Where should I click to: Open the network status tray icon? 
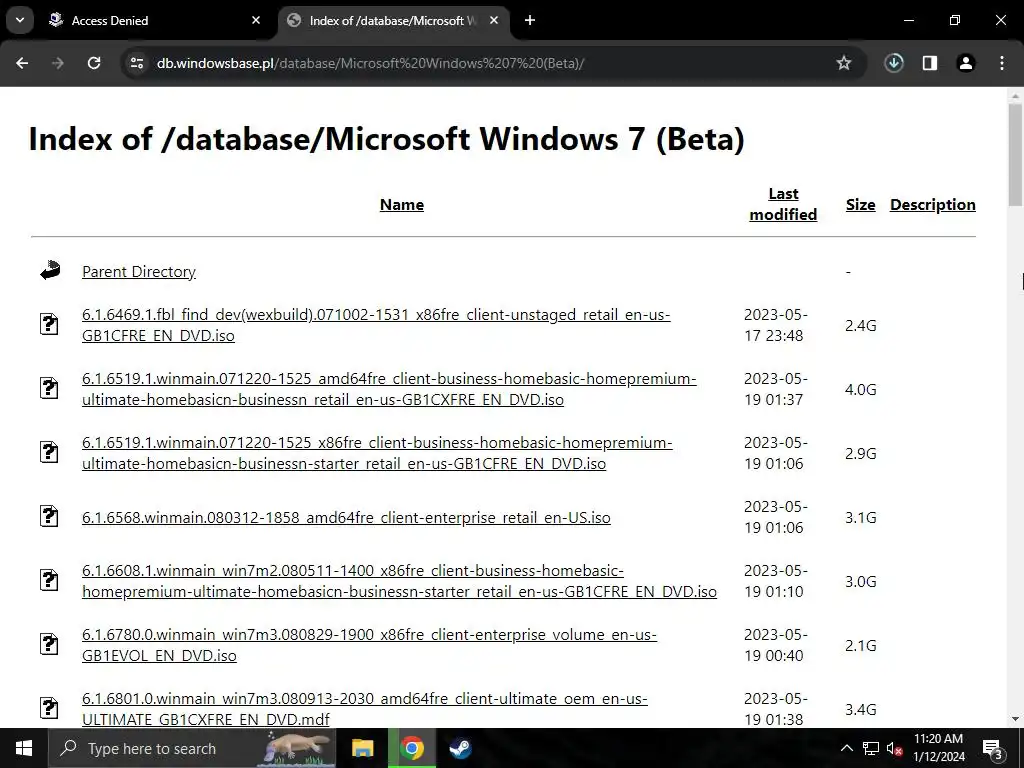[x=871, y=748]
